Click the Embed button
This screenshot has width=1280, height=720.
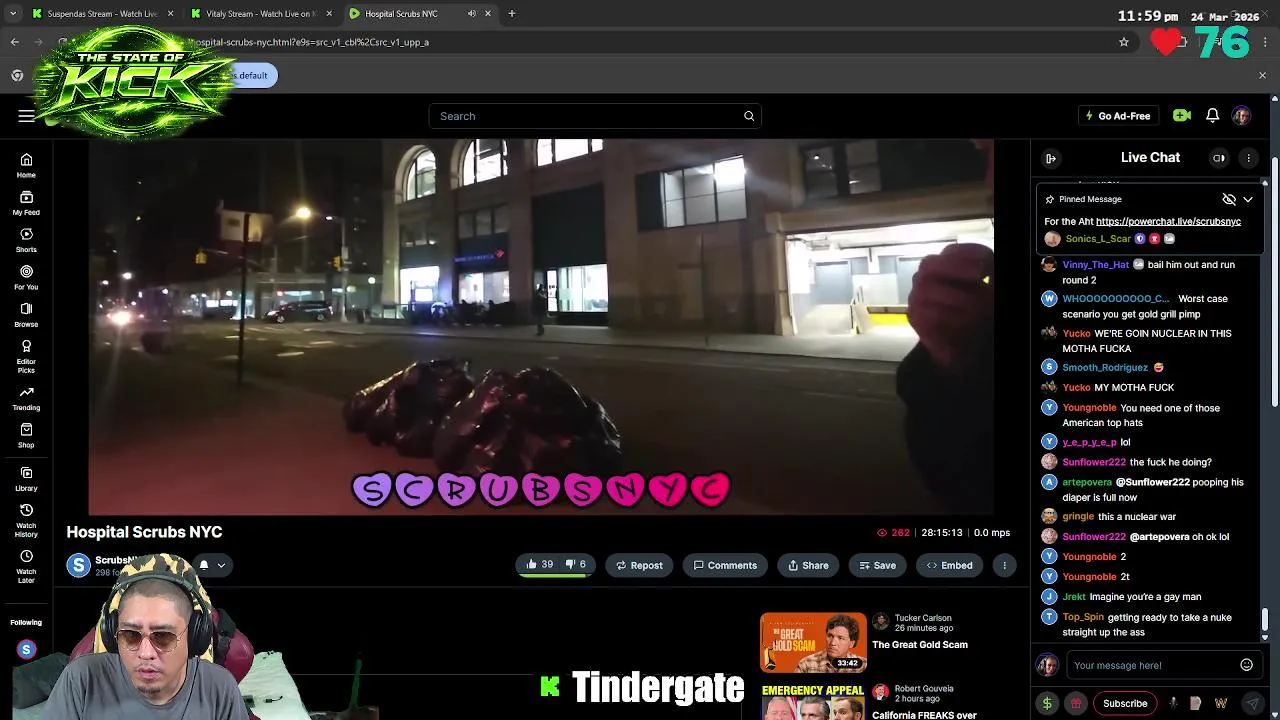[949, 565]
